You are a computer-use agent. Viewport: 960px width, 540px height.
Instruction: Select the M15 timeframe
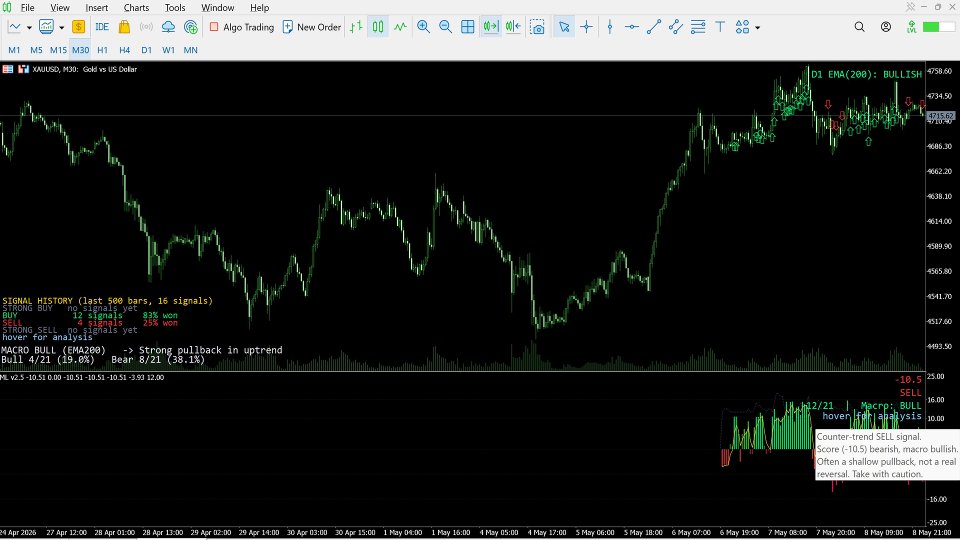point(58,50)
